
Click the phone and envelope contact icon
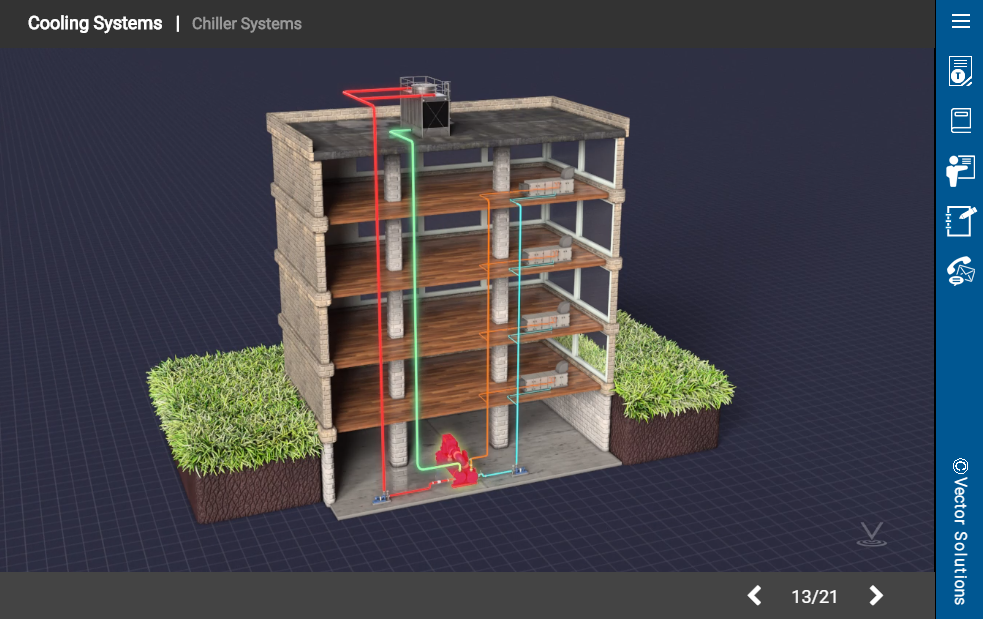coord(960,271)
